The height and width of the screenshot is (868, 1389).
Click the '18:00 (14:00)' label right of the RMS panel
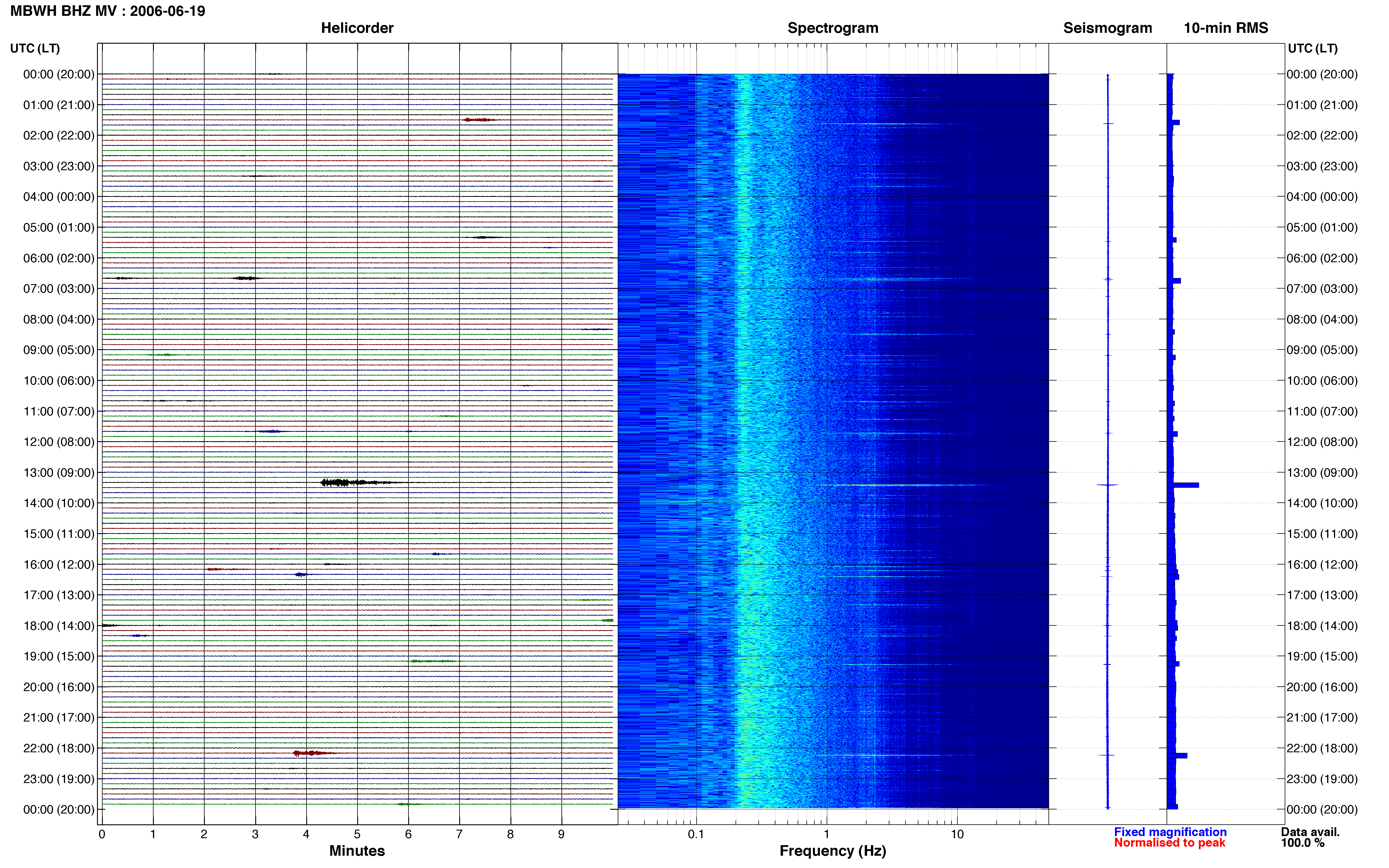(1322, 626)
